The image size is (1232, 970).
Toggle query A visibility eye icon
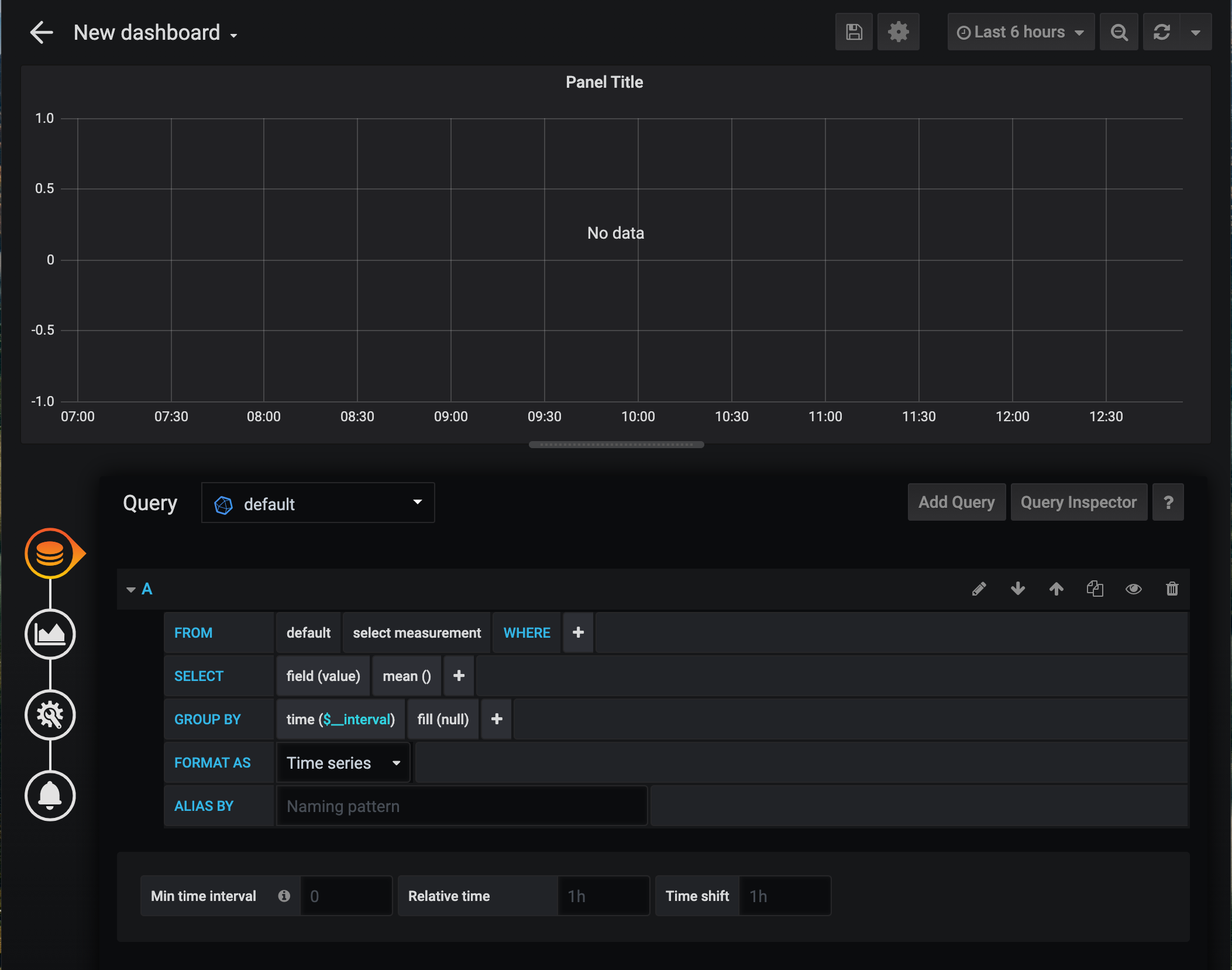pyautogui.click(x=1133, y=589)
